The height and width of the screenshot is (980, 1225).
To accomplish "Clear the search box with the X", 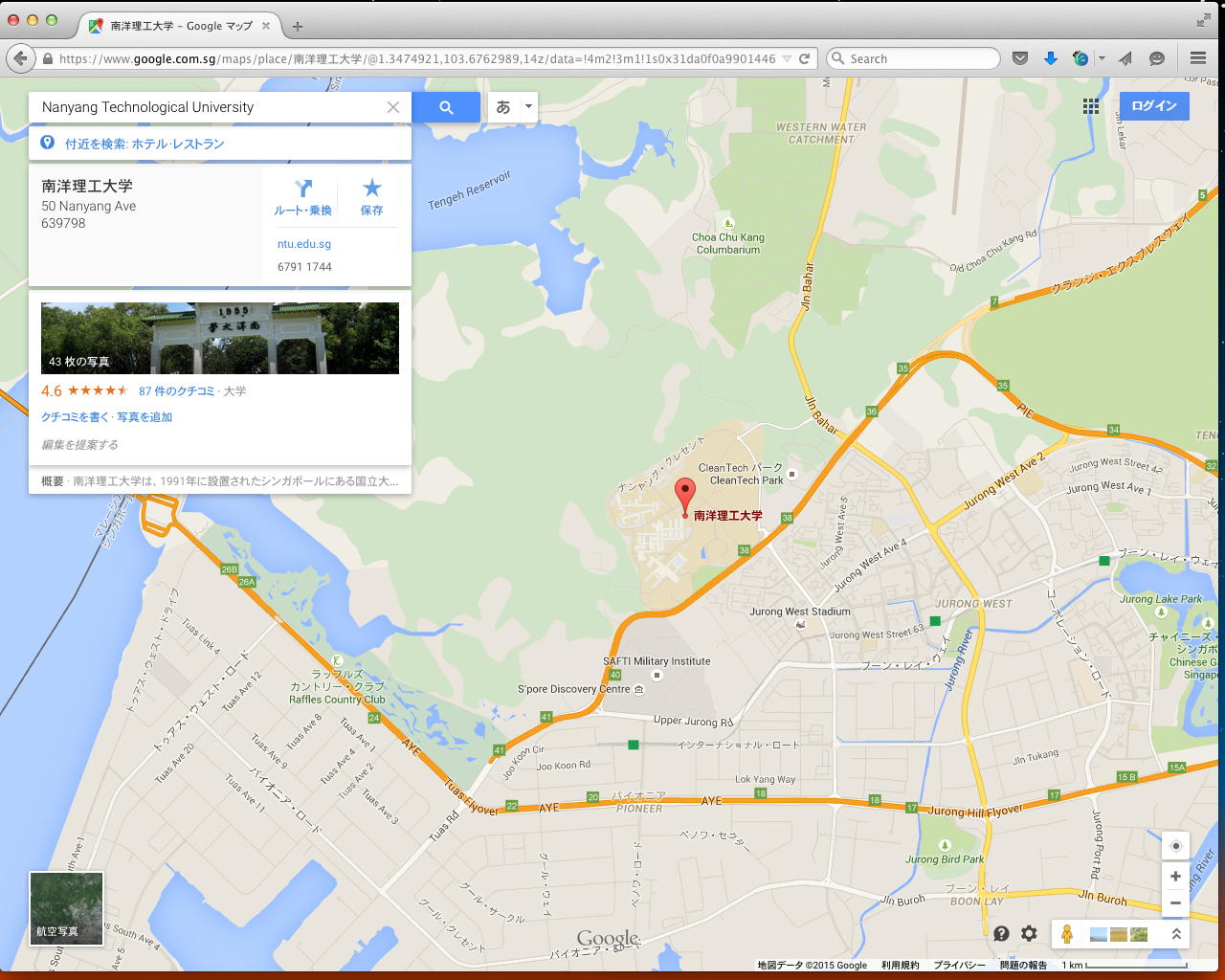I will 393,107.
